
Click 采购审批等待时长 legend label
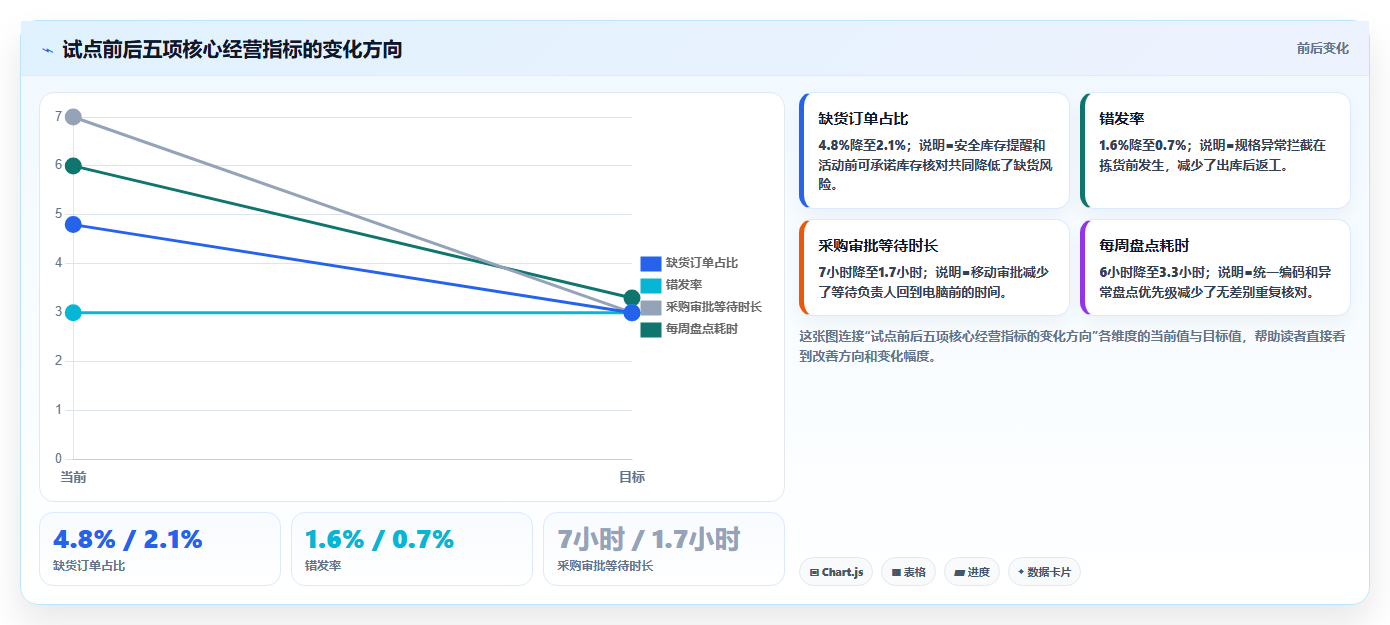[714, 307]
